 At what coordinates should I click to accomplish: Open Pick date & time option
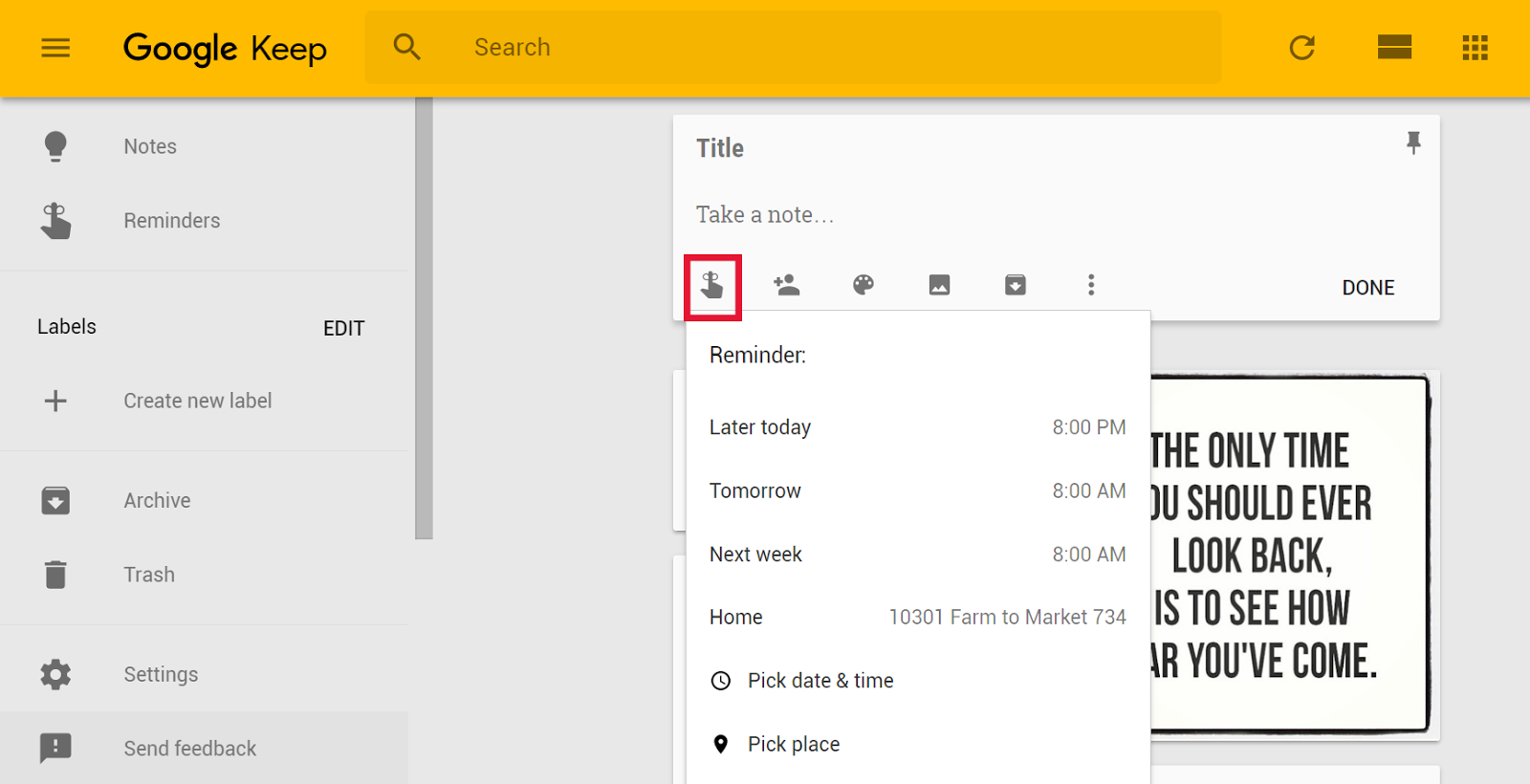click(820, 681)
